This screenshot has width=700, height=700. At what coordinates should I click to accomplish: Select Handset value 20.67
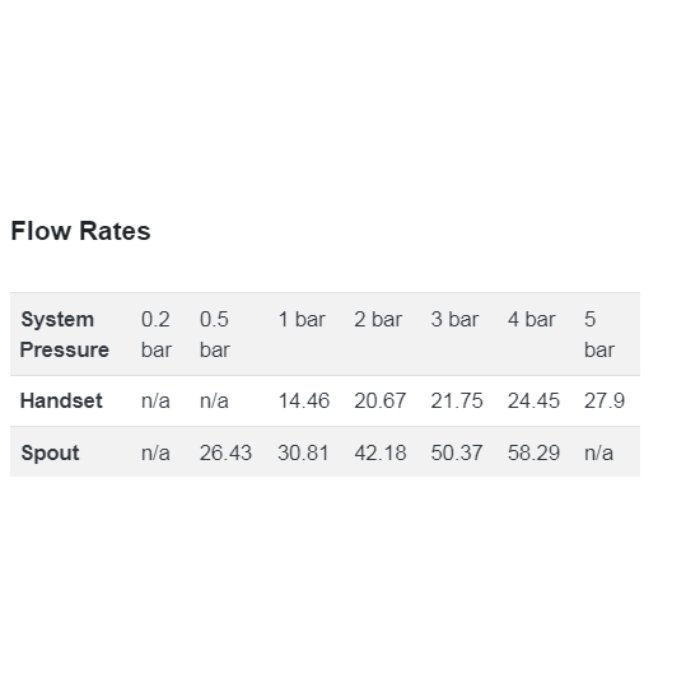[x=380, y=400]
